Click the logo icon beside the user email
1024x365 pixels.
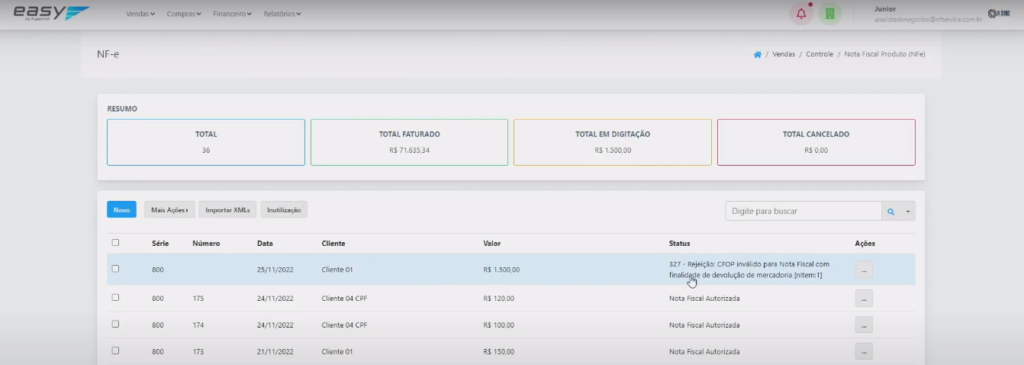tap(999, 14)
